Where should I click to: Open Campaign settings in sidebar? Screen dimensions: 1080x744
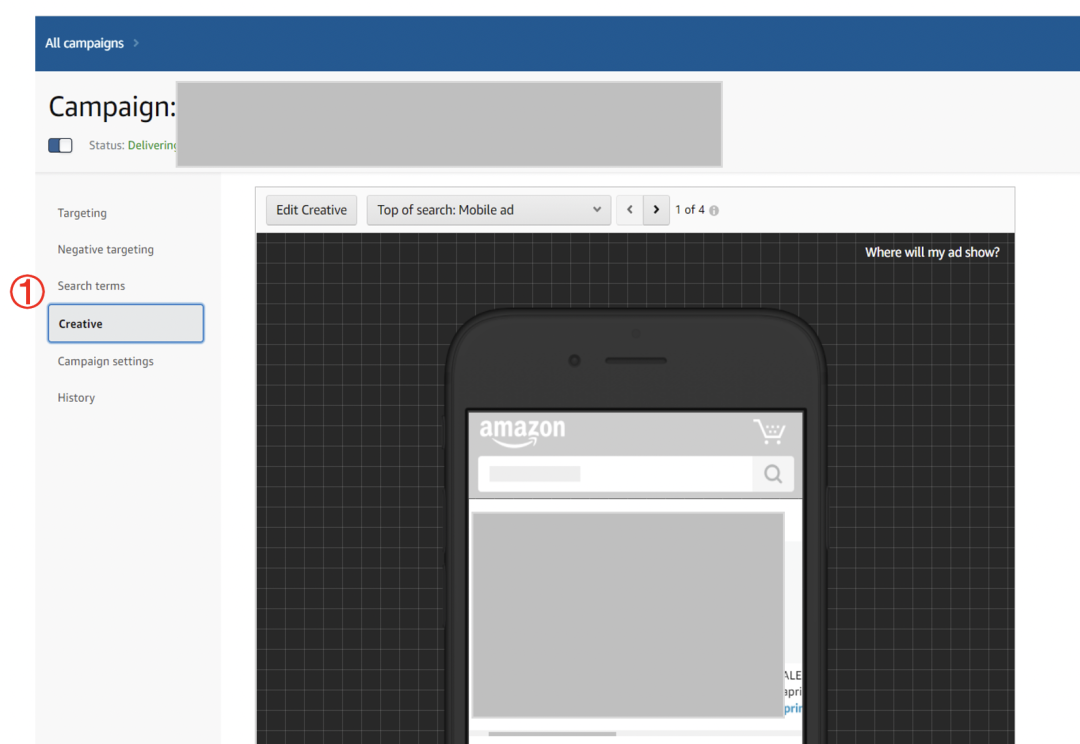105,361
